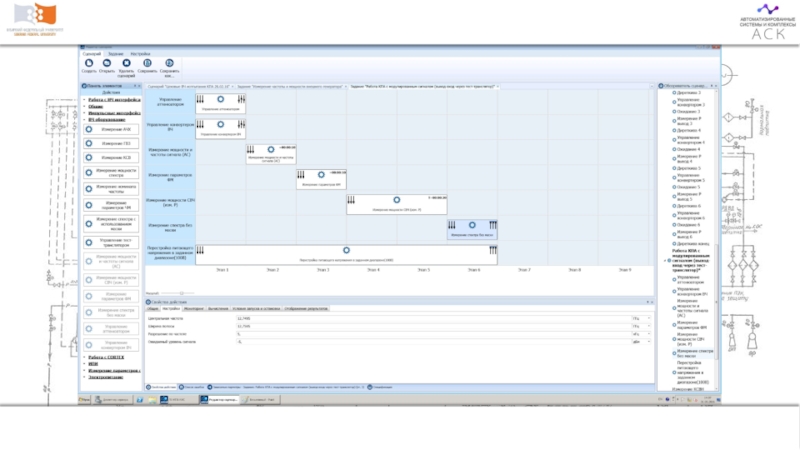Select Измерение спектра с использованием маски icon

89,223
